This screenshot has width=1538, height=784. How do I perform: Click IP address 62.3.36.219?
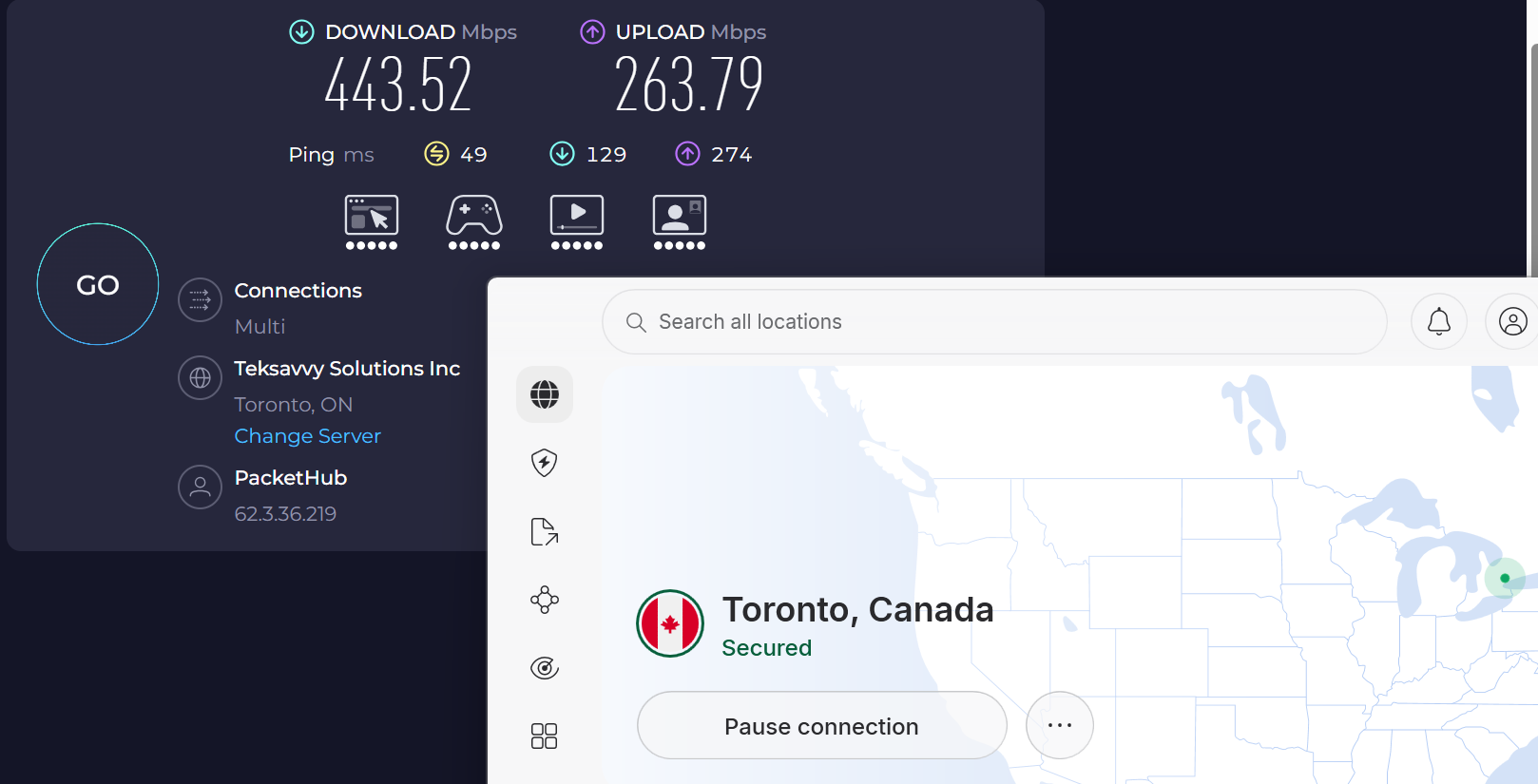[x=286, y=514]
